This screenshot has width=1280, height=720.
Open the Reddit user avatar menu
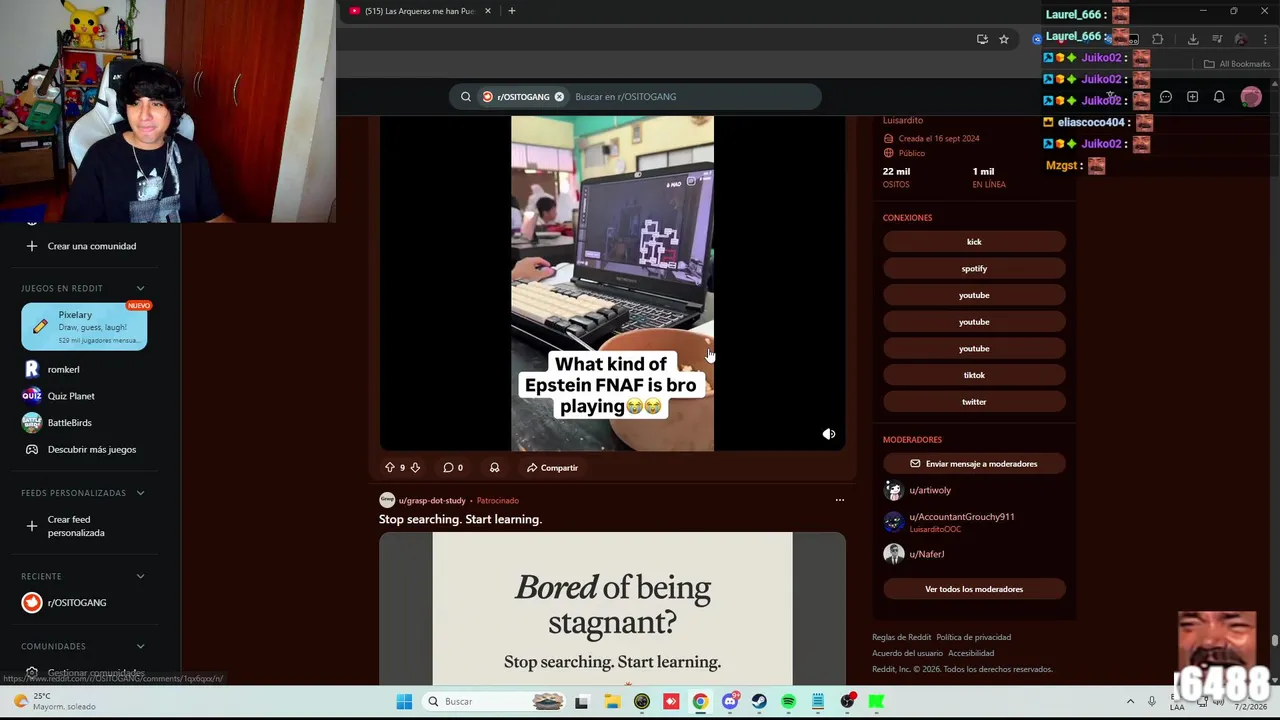tap(1251, 97)
